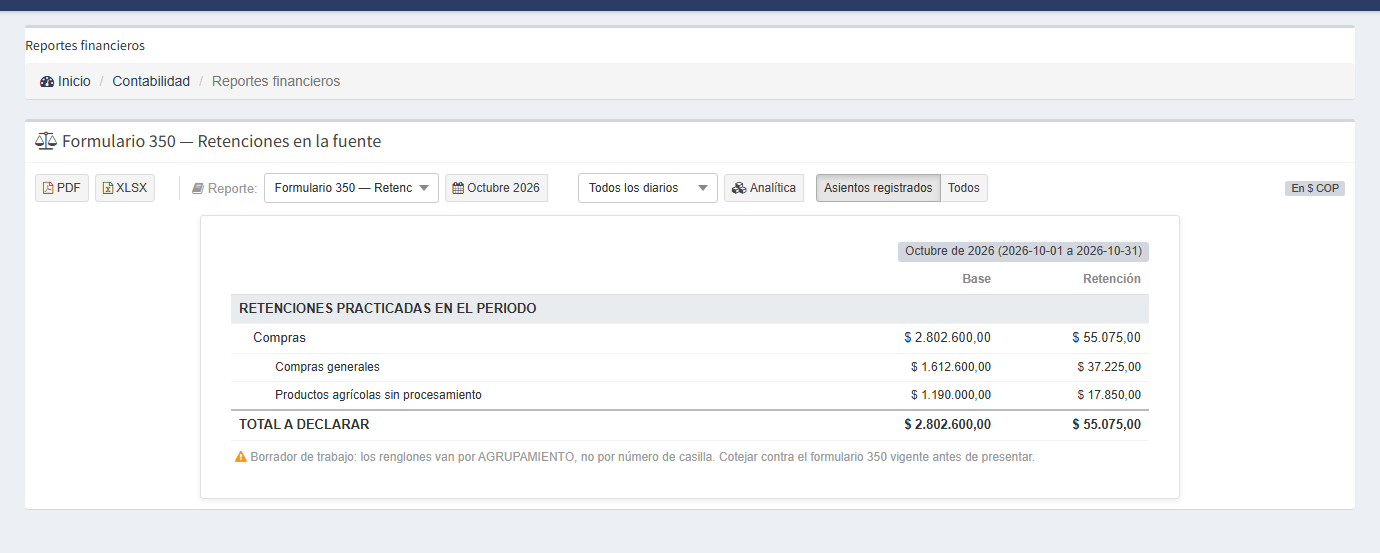Click the Formulario 350 report title
The height and width of the screenshot is (553, 1380).
pyautogui.click(x=221, y=142)
